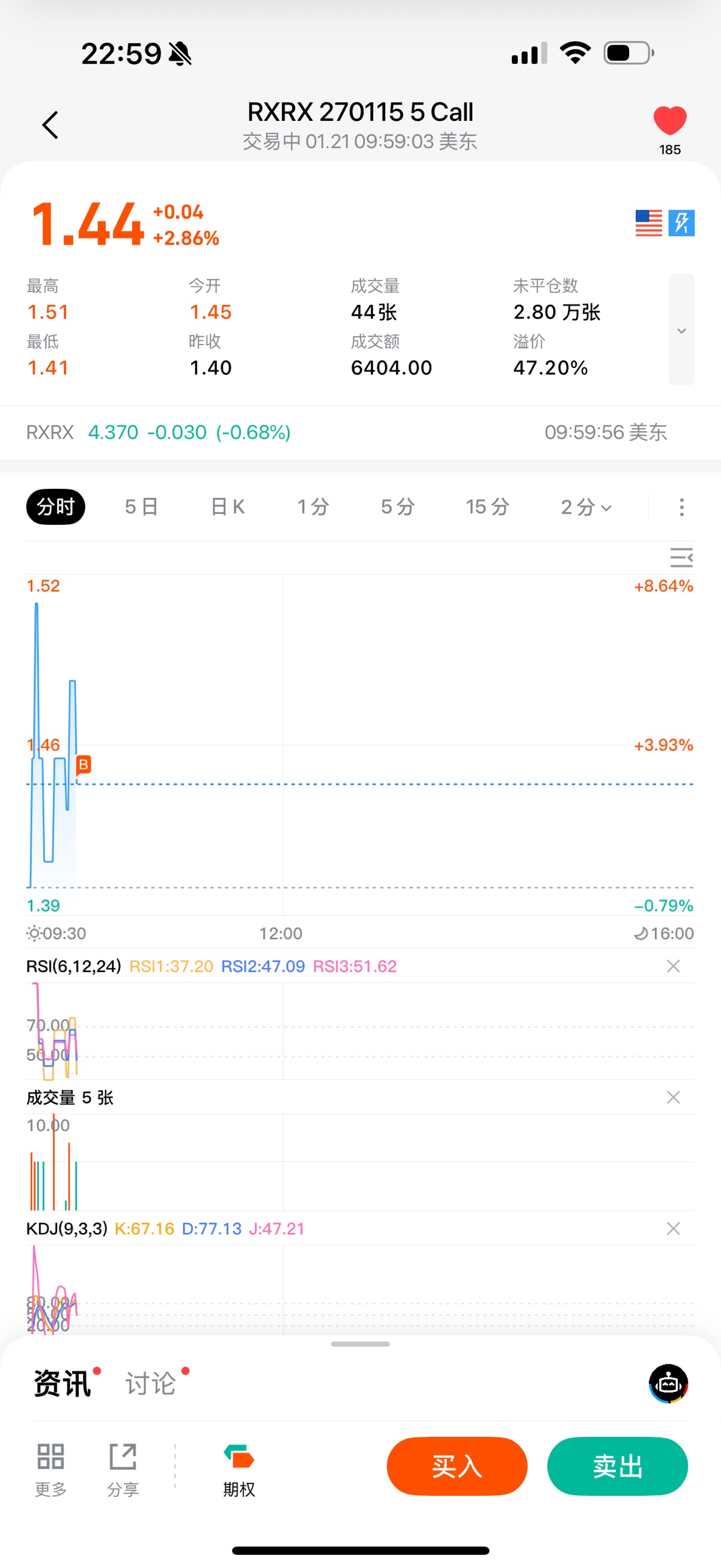This screenshot has height=1568, width=721.
Task: Open the three-dot chart options menu
Action: pyautogui.click(x=681, y=506)
